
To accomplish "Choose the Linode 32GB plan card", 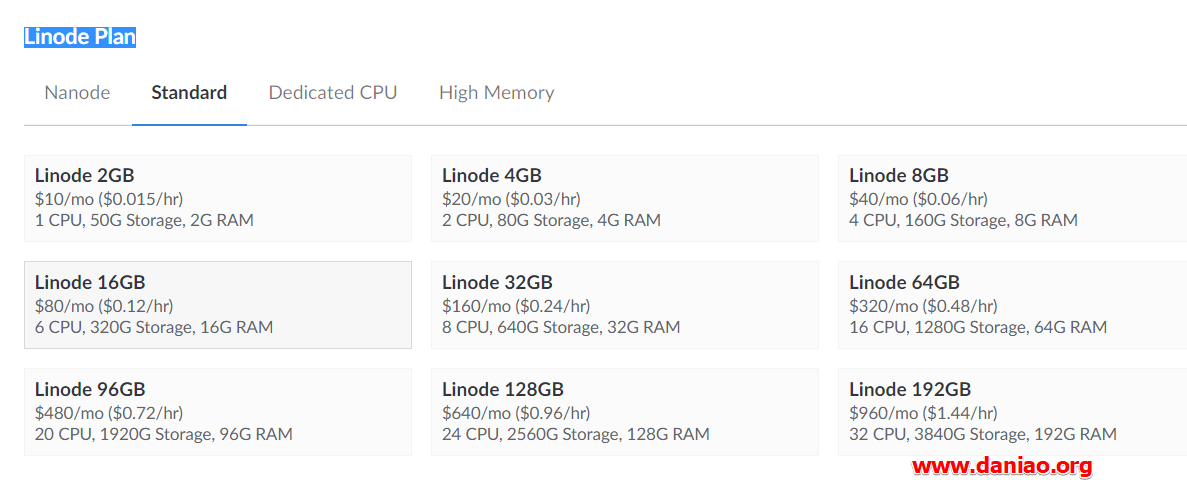I will (625, 305).
